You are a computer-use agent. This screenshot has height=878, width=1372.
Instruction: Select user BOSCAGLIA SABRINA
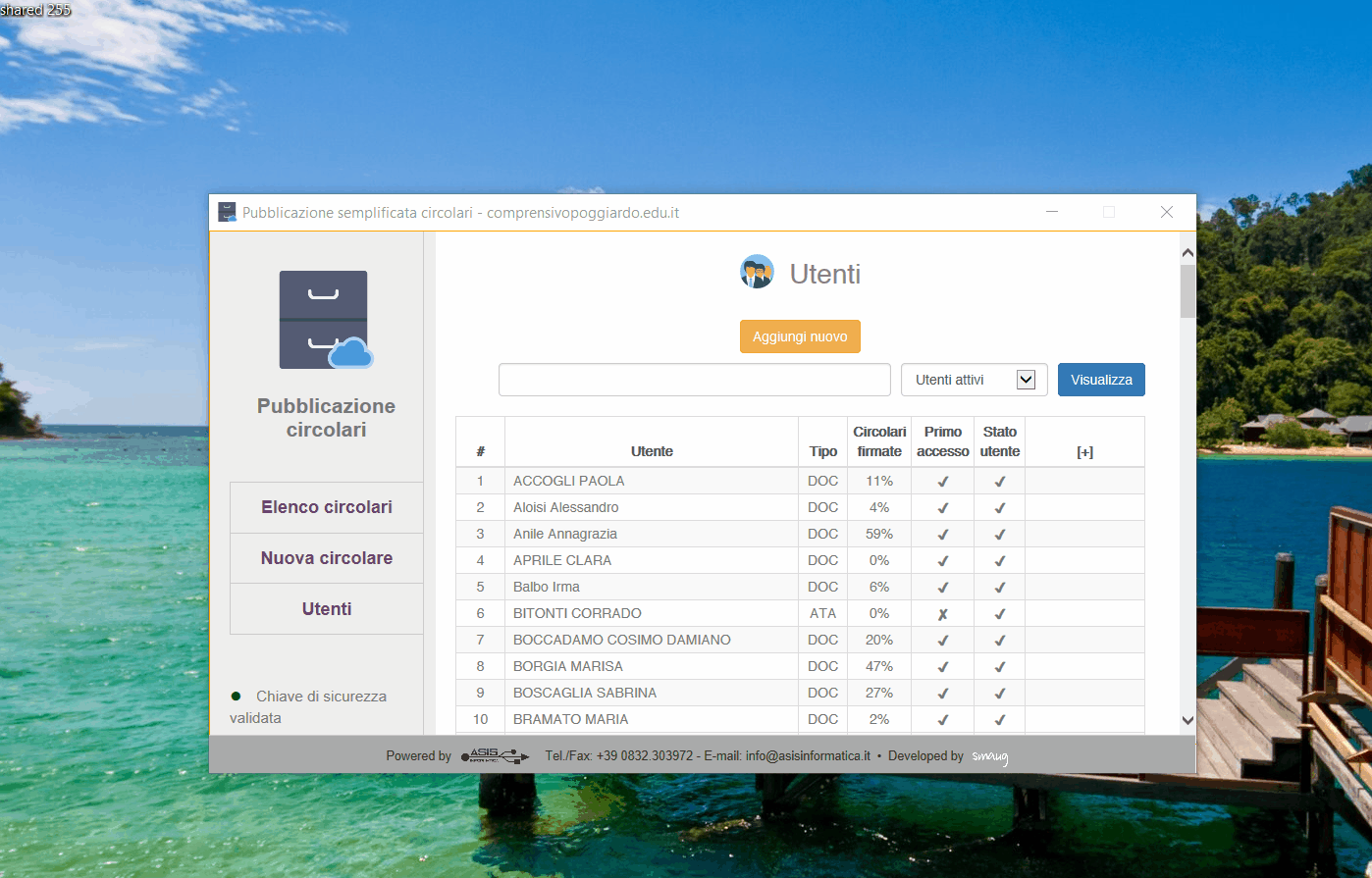coord(585,693)
